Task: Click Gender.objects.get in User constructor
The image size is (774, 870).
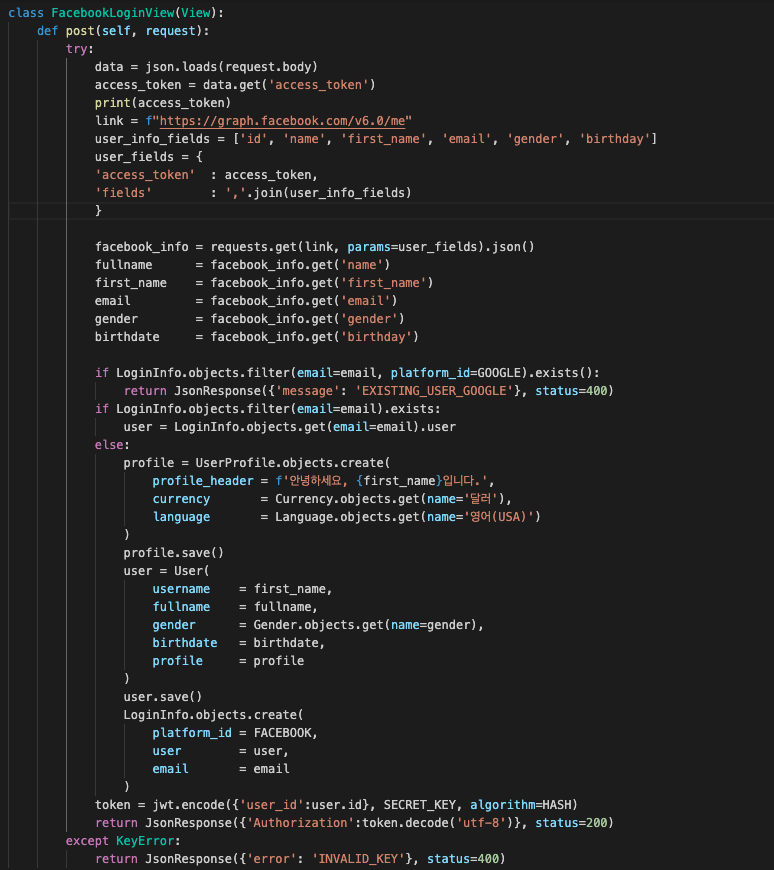Action: pos(318,625)
